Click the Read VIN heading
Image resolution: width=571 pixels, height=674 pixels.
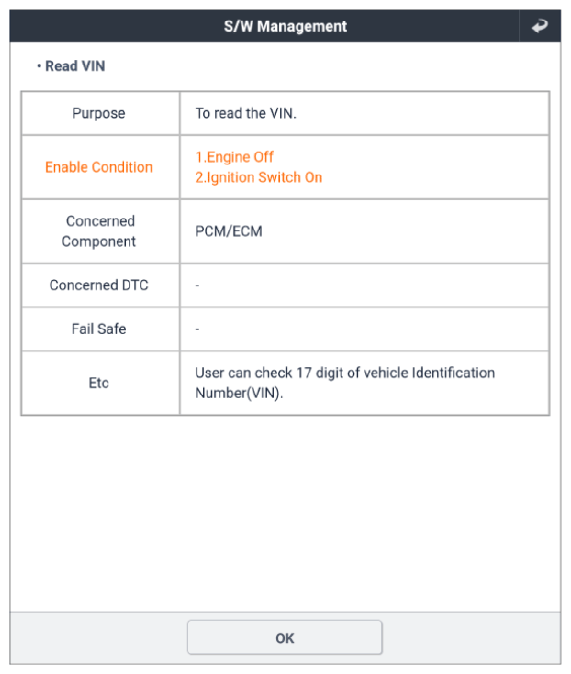(71, 66)
